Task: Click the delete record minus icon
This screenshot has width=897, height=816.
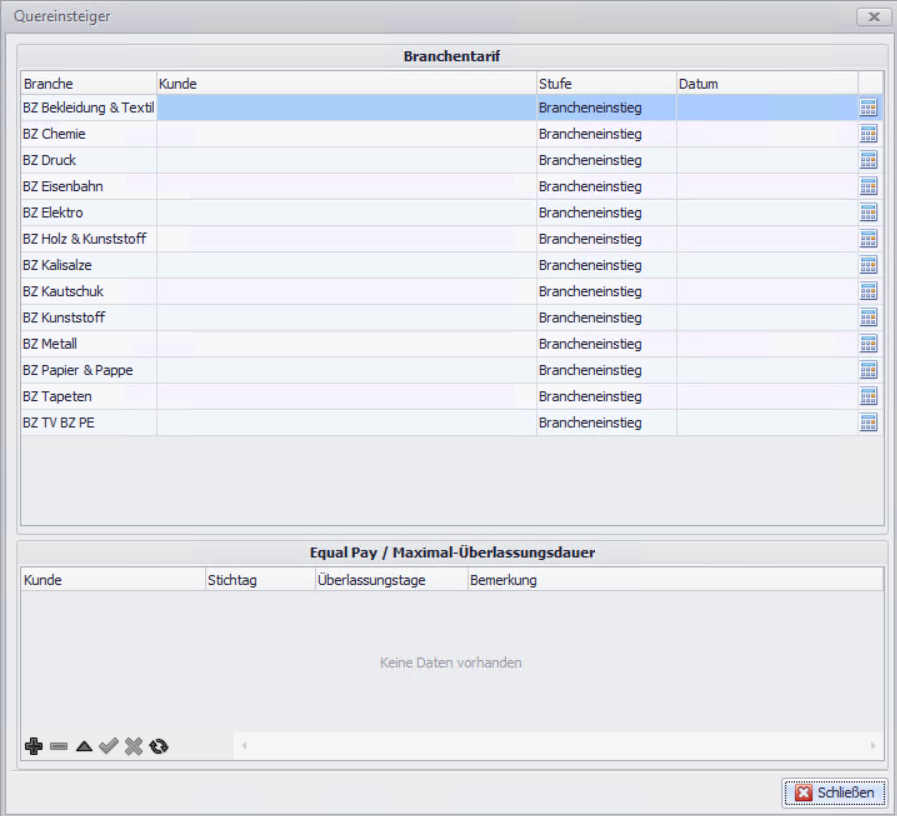Action: [x=58, y=746]
